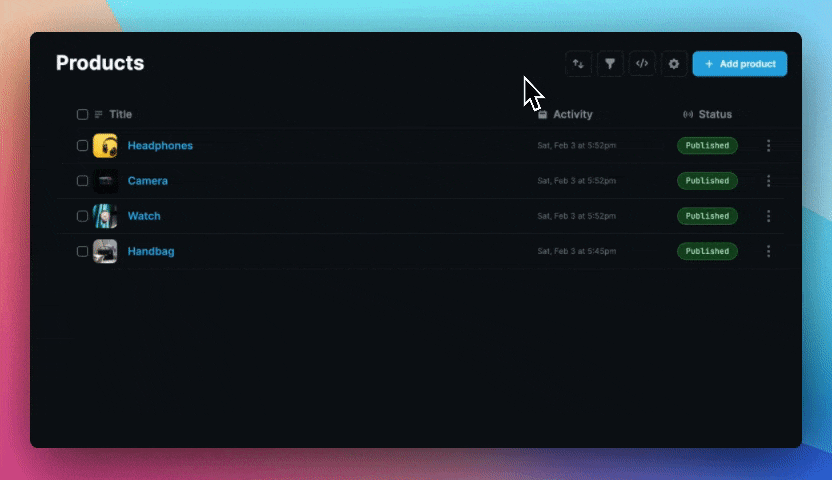Click the Headphones thumbnail image
Viewport: 832px width, 480px height.
[x=105, y=146]
